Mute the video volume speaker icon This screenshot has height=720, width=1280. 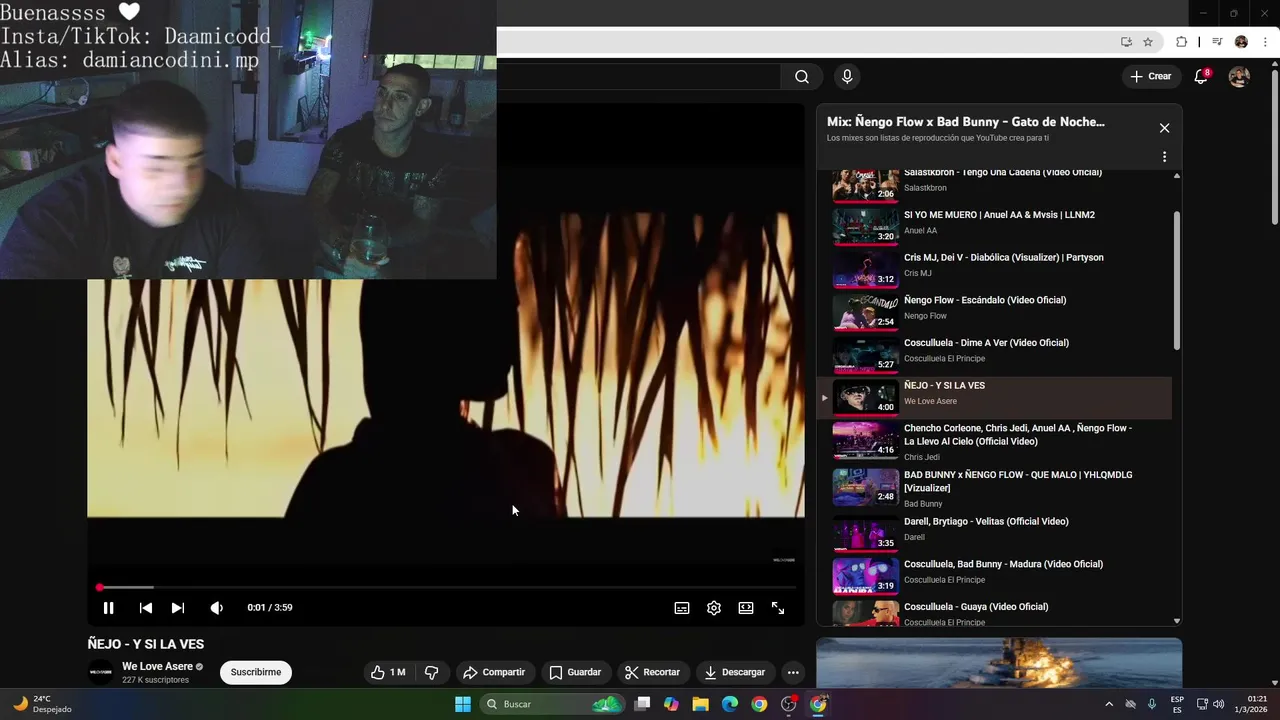point(217,608)
